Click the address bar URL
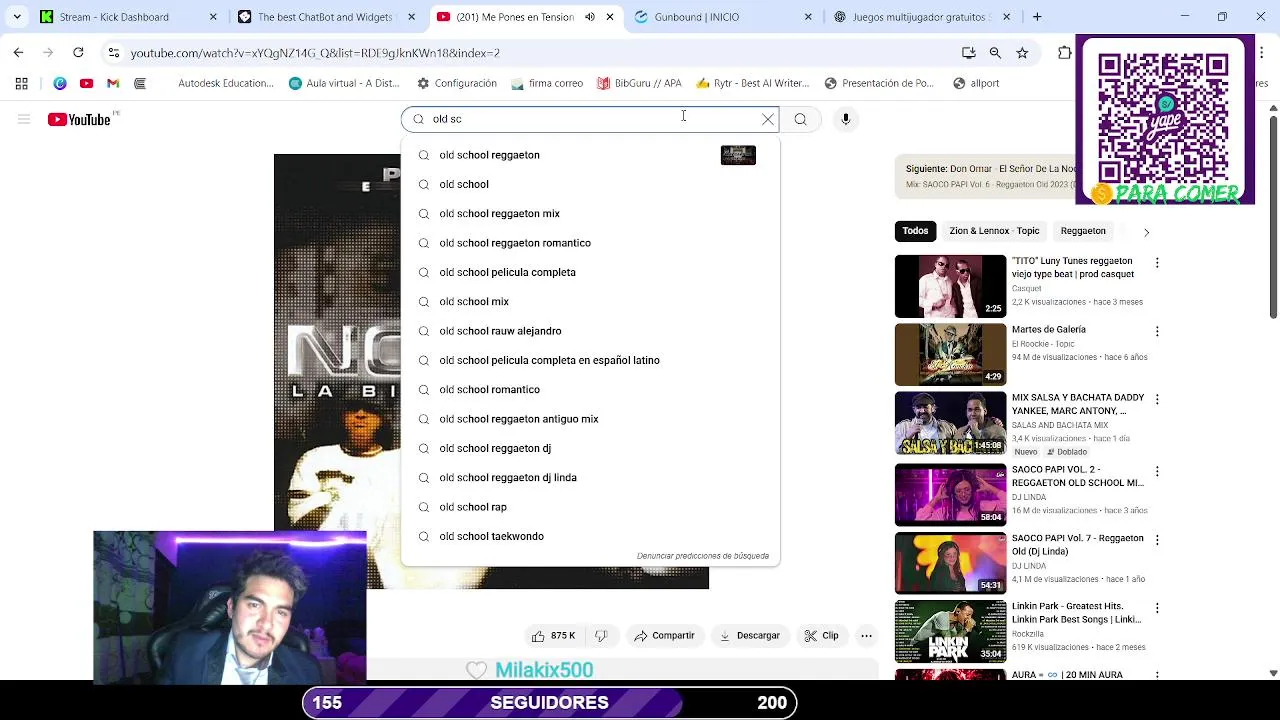The width and height of the screenshot is (1280, 720). coord(315,53)
